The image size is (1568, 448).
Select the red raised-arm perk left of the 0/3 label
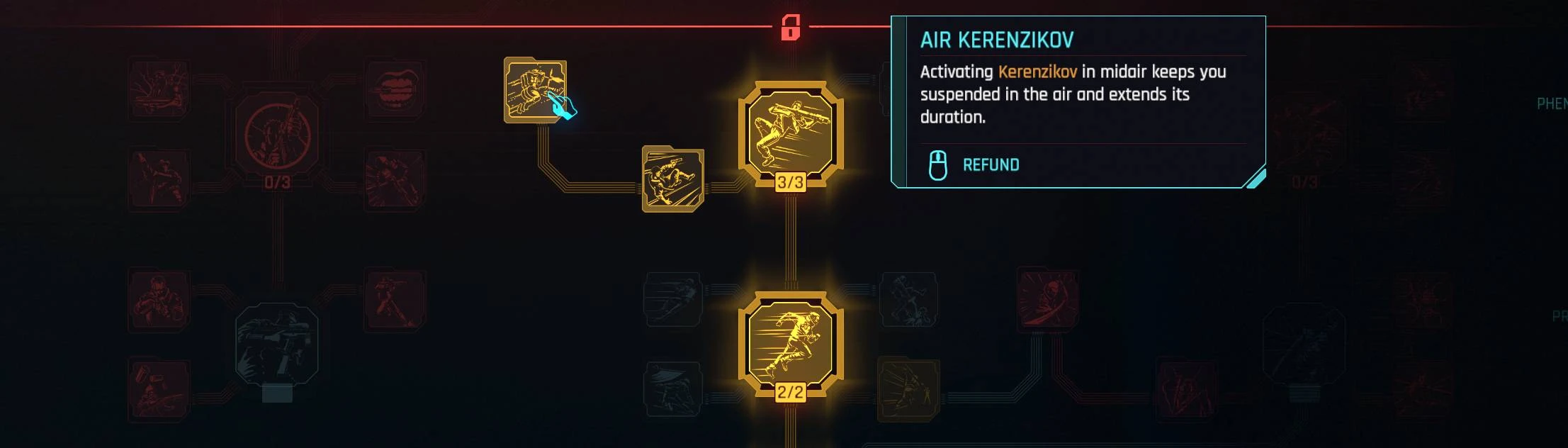pyautogui.click(x=159, y=180)
